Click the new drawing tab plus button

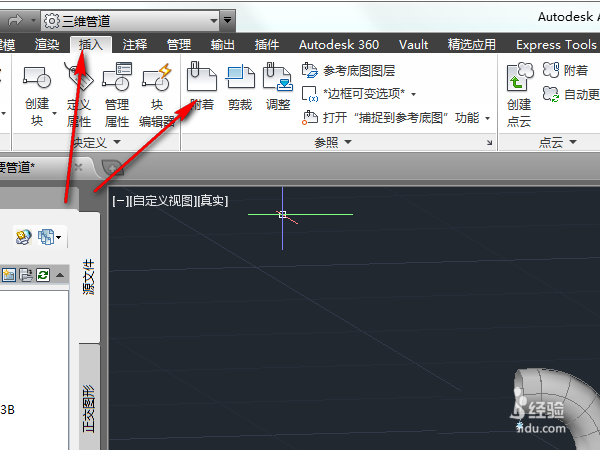click(112, 168)
